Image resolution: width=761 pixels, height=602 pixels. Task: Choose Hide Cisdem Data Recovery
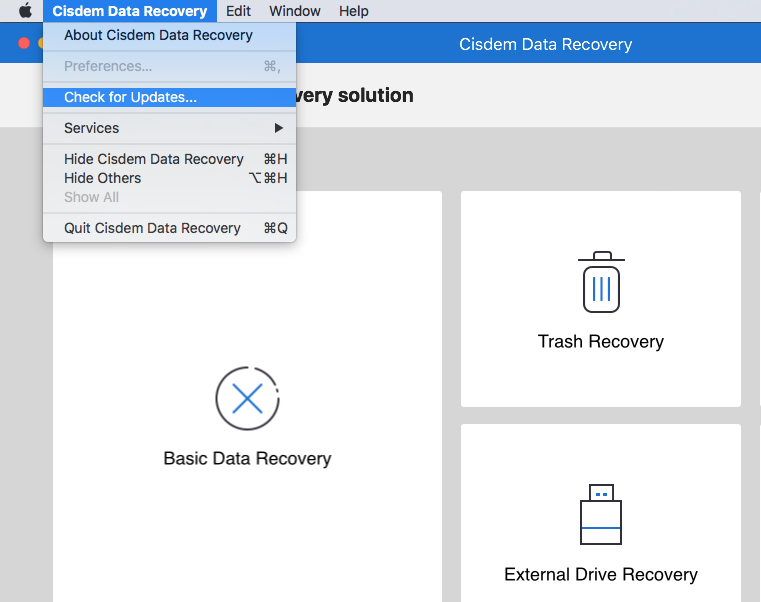169,159
